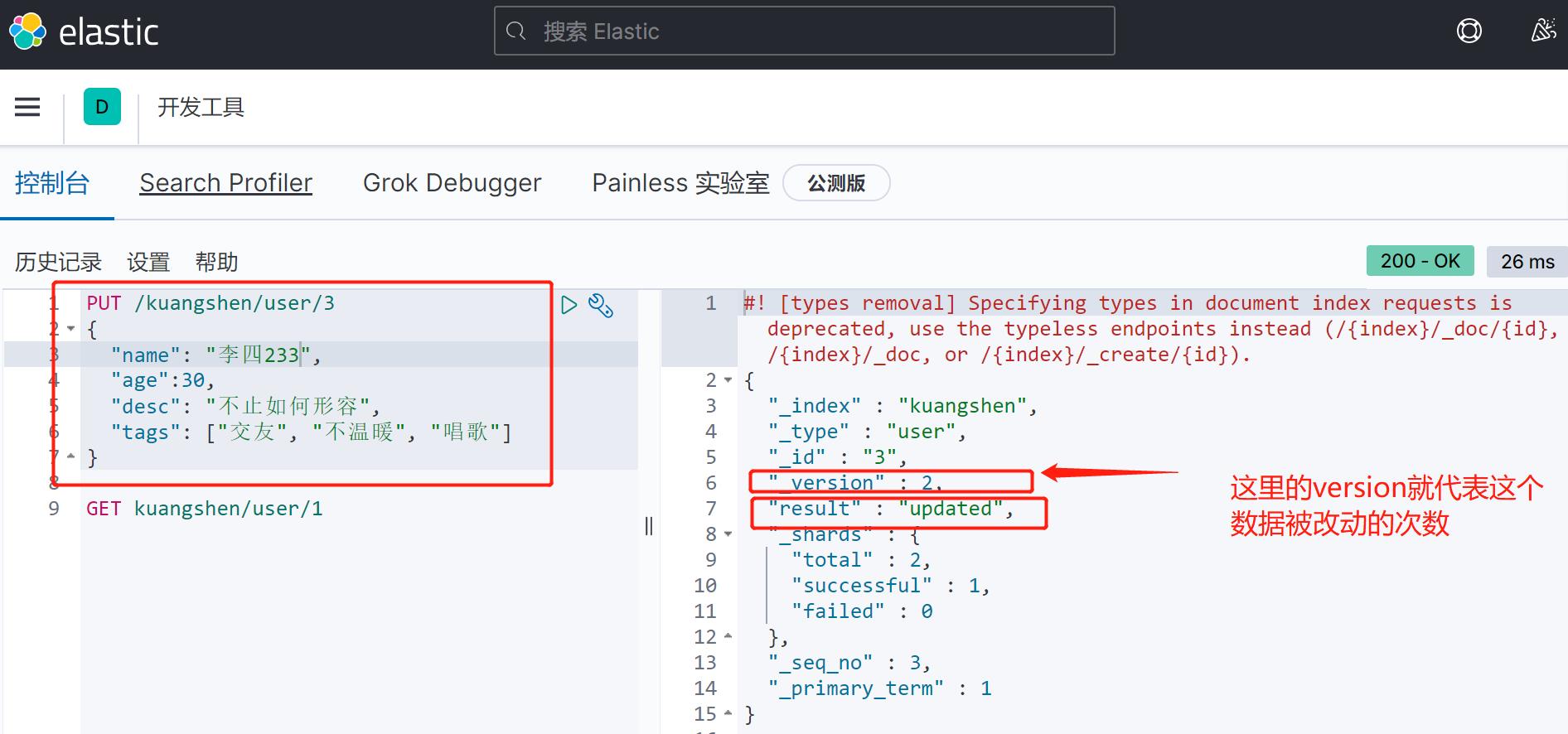
Task: Click the 开发工具 breadcrumb
Action: (201, 107)
